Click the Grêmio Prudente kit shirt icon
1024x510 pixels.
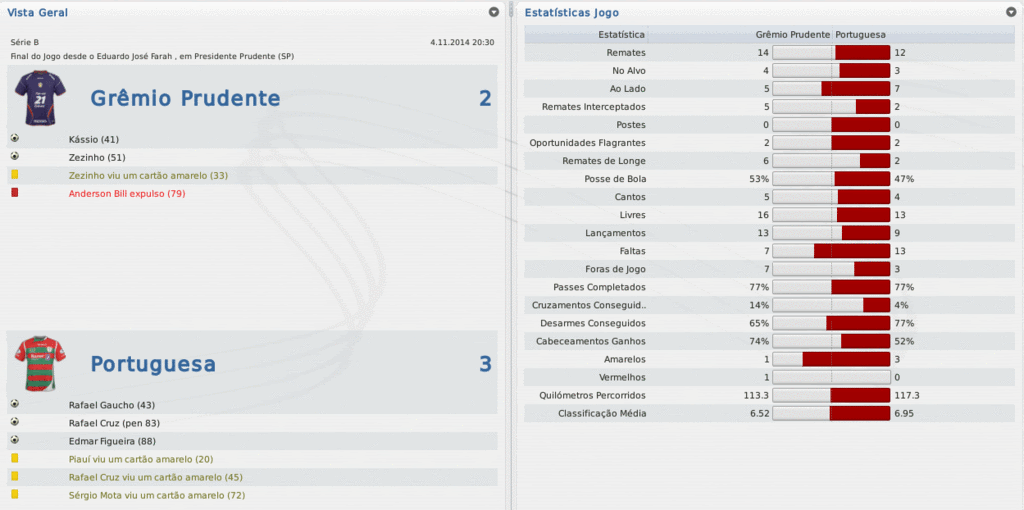(39, 98)
